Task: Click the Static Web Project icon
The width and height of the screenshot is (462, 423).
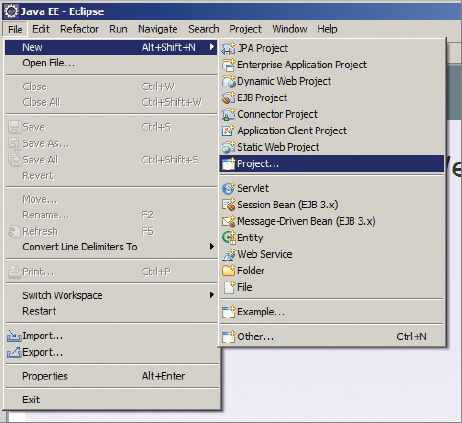Action: (x=229, y=147)
